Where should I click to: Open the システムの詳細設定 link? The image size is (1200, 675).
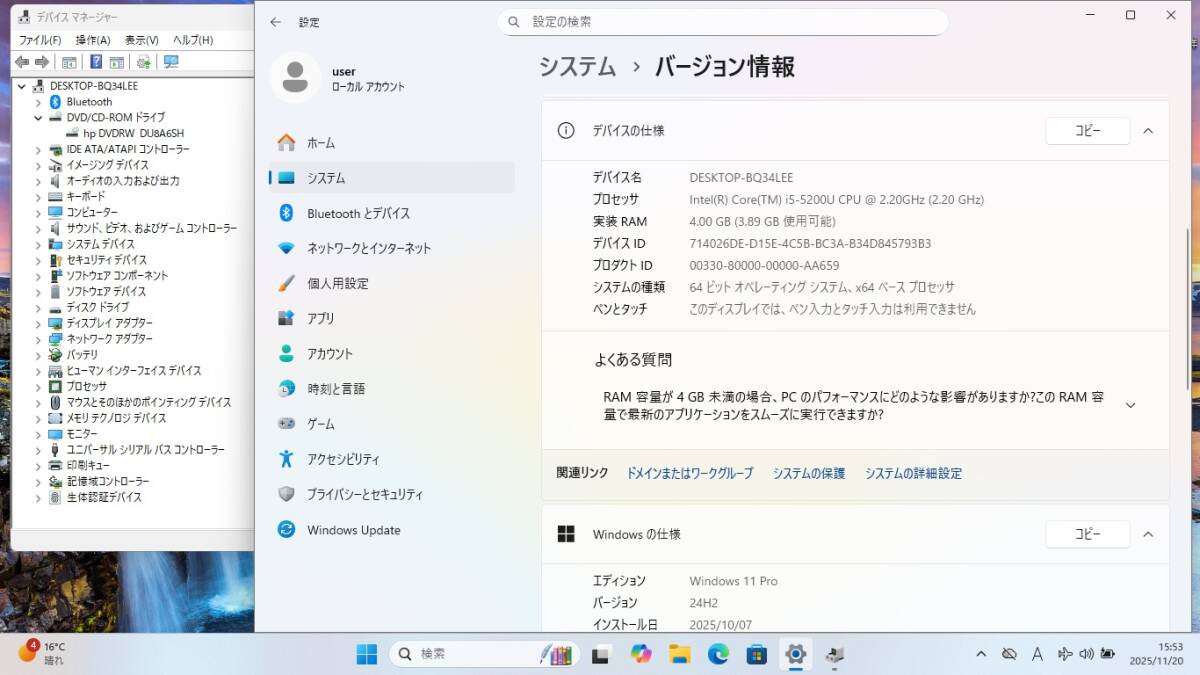(913, 473)
